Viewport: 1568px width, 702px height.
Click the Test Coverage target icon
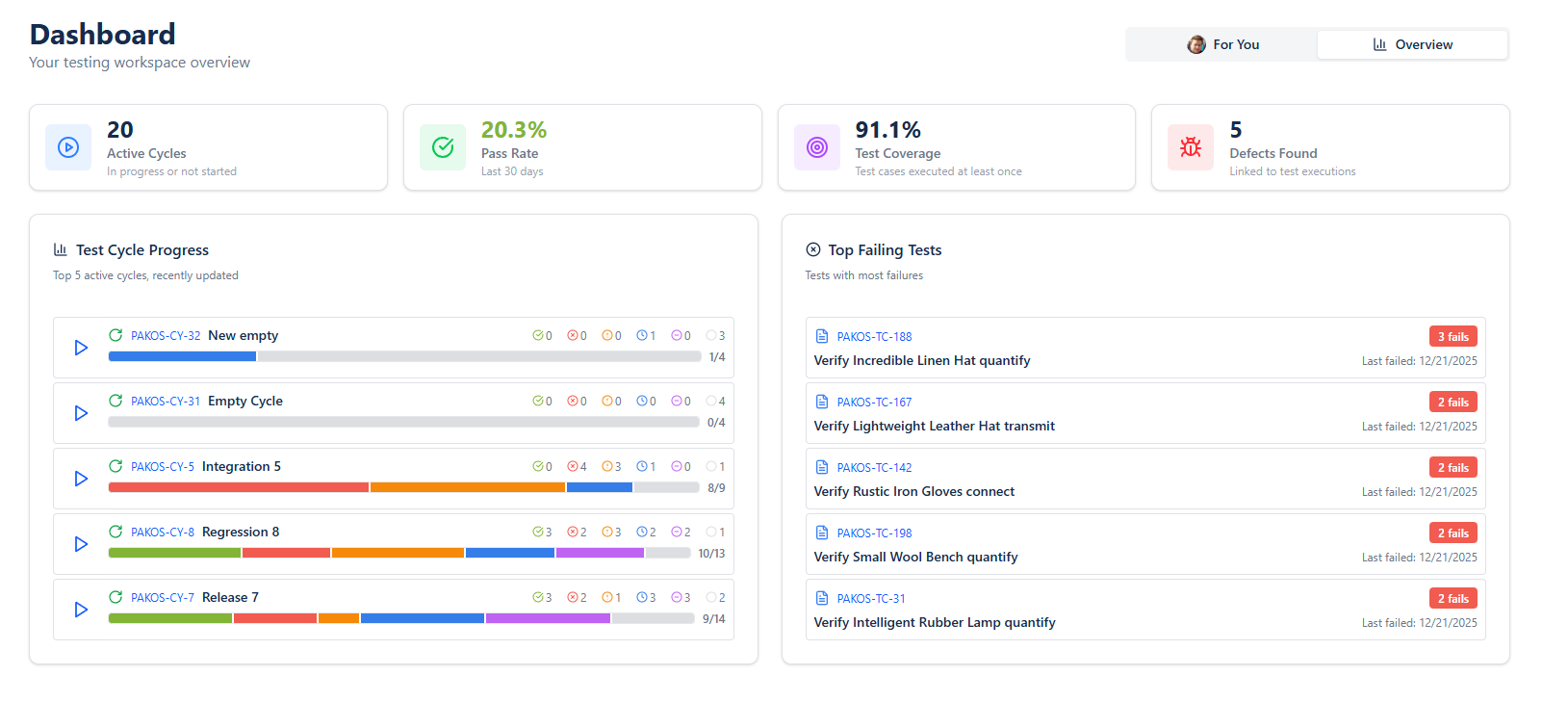tap(817, 147)
